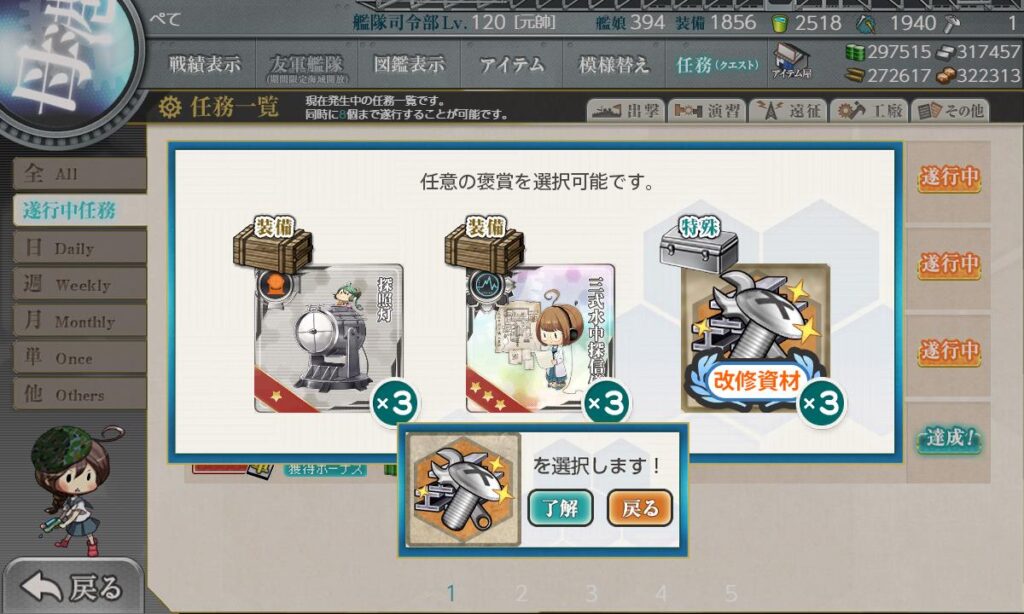Screen dimensions: 1024x614
Task: Click the 達成! completed quest badge
Action: (x=948, y=438)
